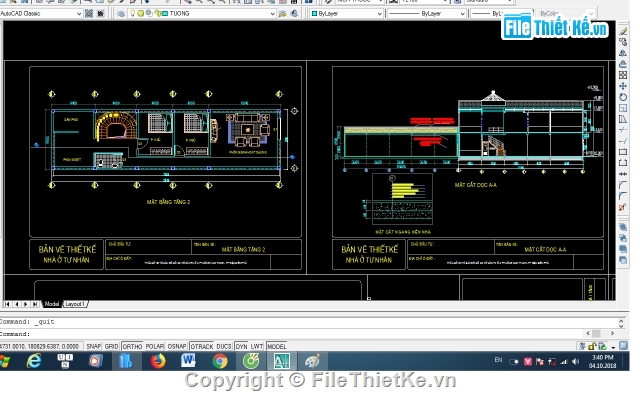This screenshot has height=400, width=640.
Task: Toggle GRID display in status bar
Action: click(x=111, y=347)
